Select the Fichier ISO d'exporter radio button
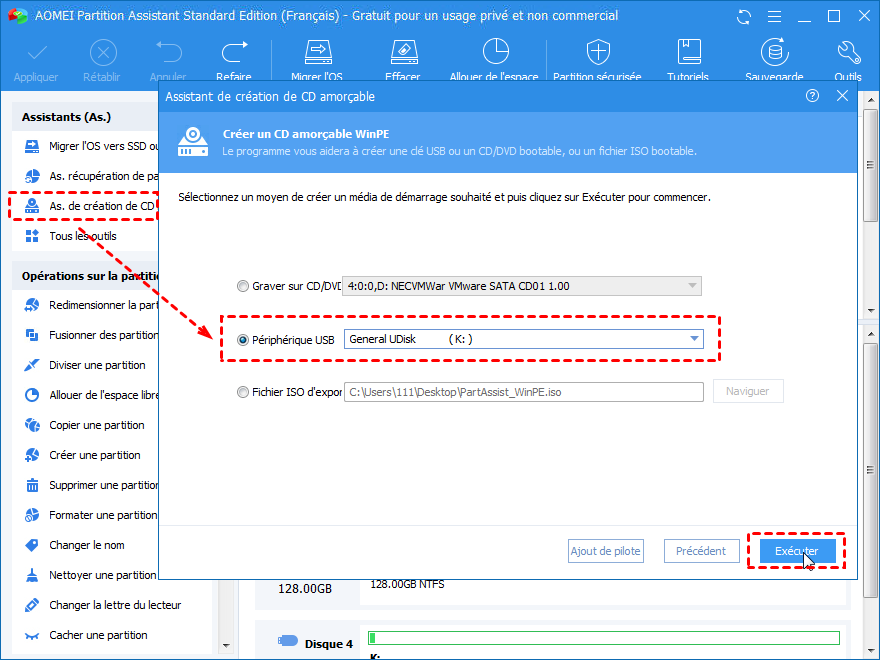 [x=242, y=392]
